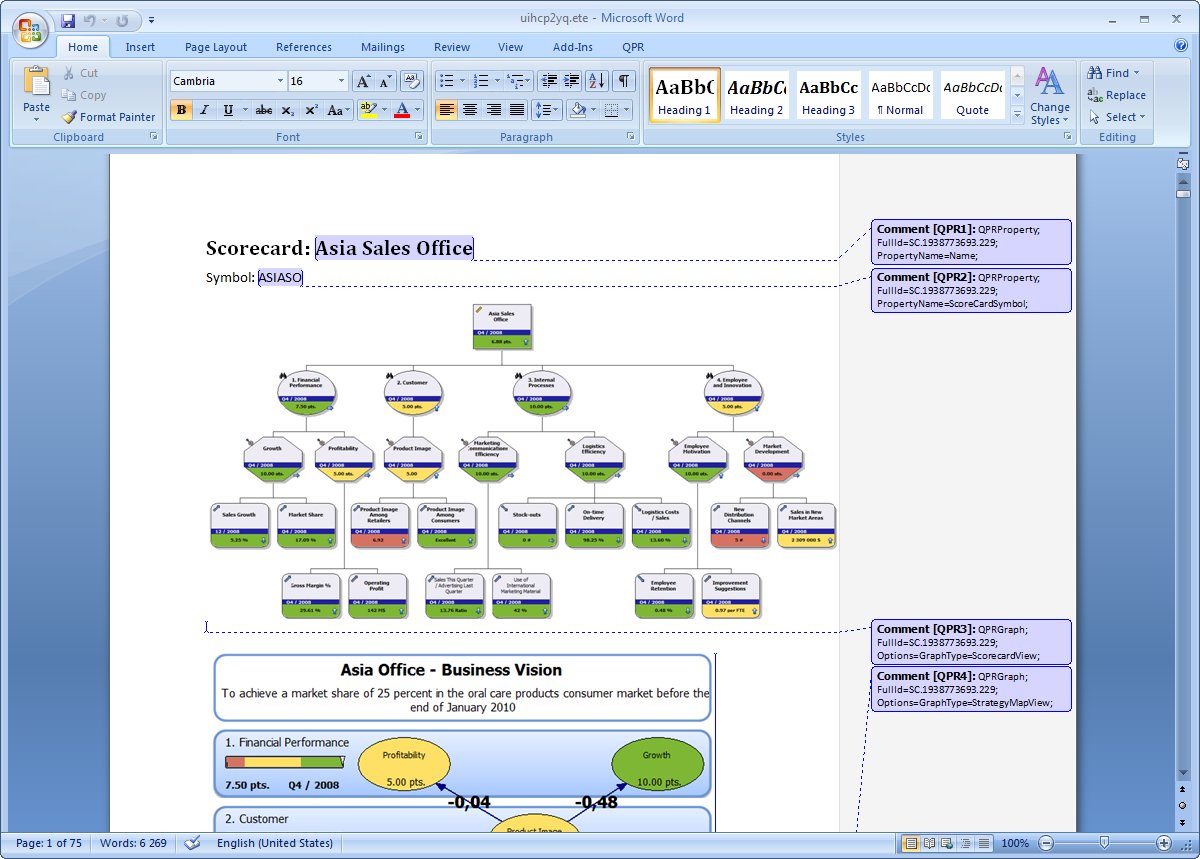Switch to Full Screen Reading view

pos(929,843)
